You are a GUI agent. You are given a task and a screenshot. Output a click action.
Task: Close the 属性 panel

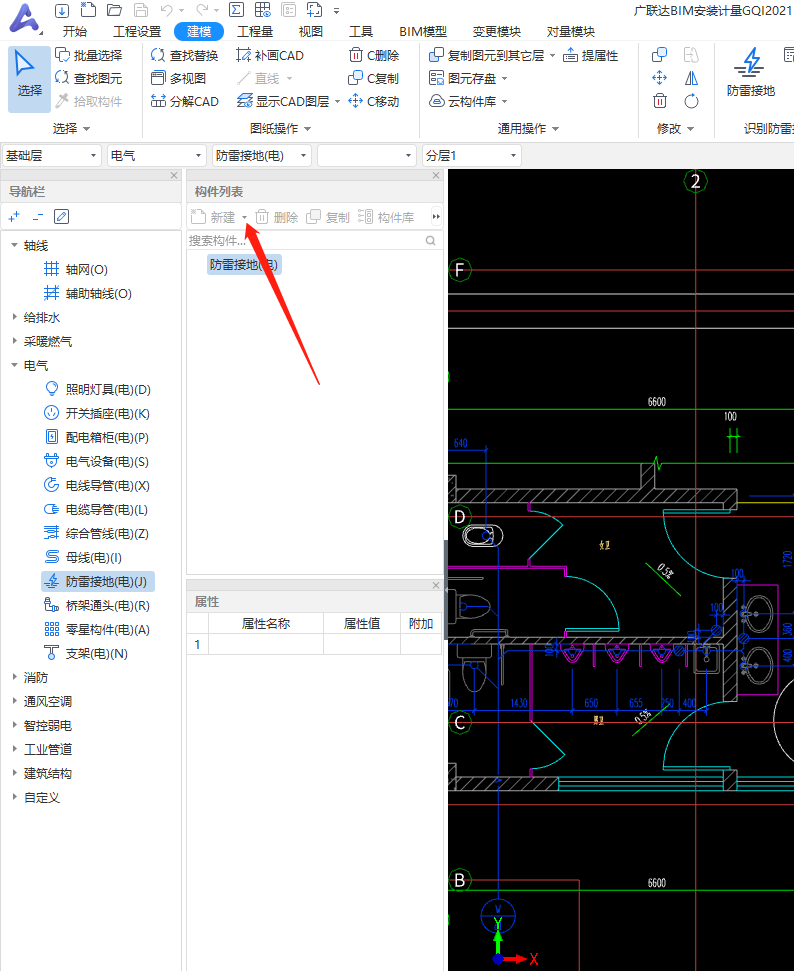pyautogui.click(x=435, y=585)
